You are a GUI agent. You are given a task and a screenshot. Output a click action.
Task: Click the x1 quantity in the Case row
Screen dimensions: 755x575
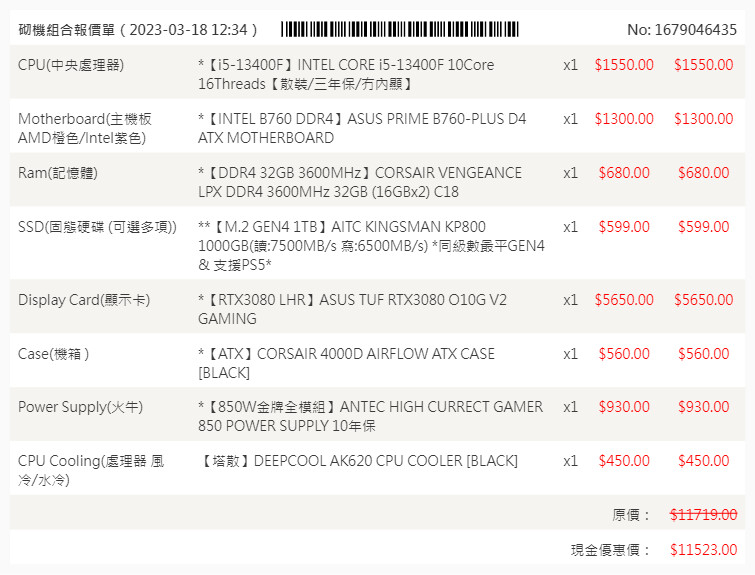tap(570, 354)
